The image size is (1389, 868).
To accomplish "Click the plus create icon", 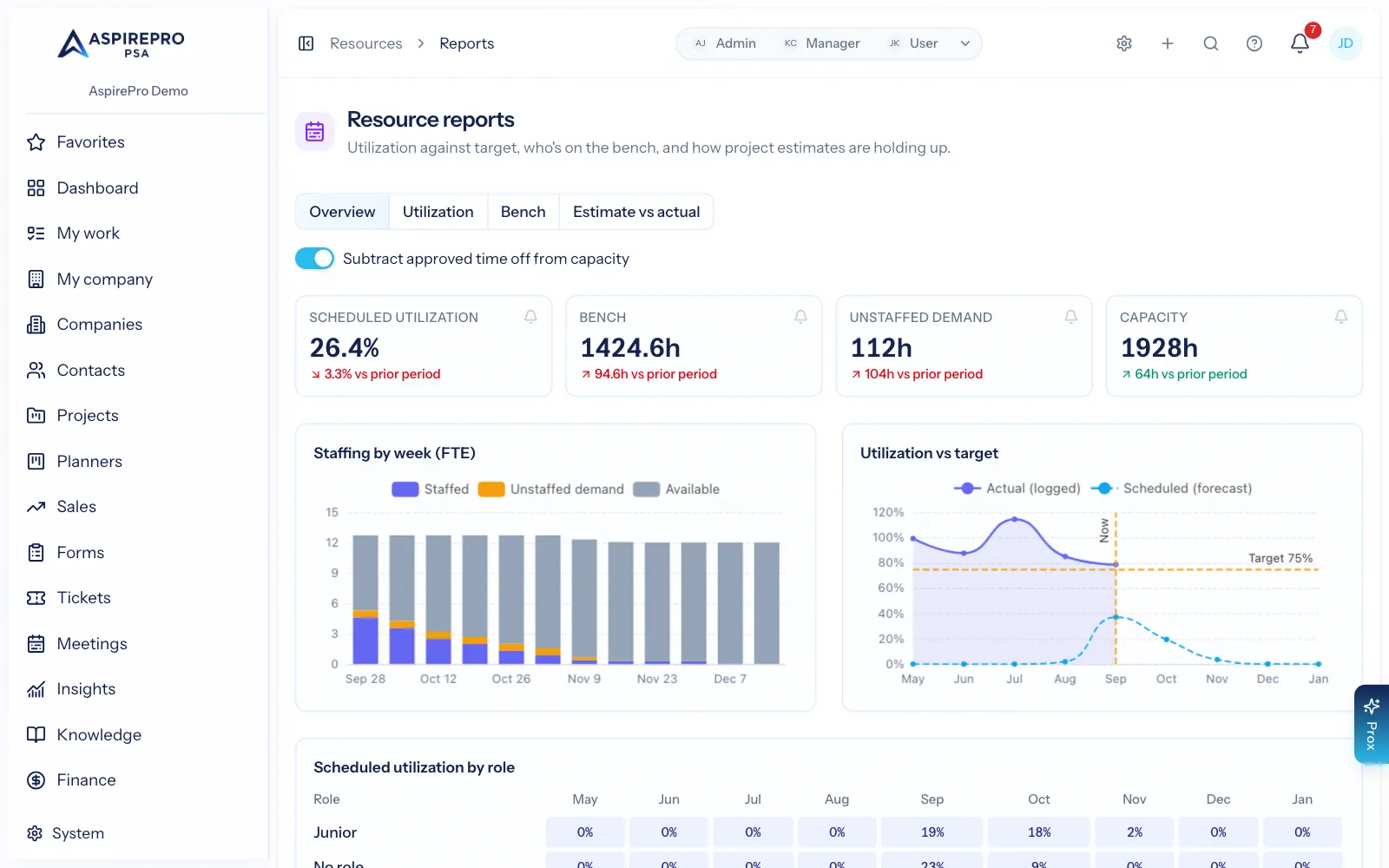I will click(x=1168, y=43).
